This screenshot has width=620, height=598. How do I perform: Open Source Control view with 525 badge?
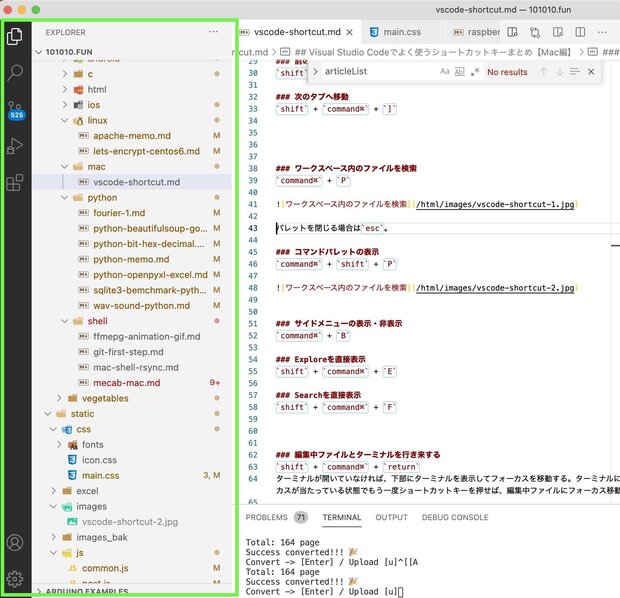16,110
